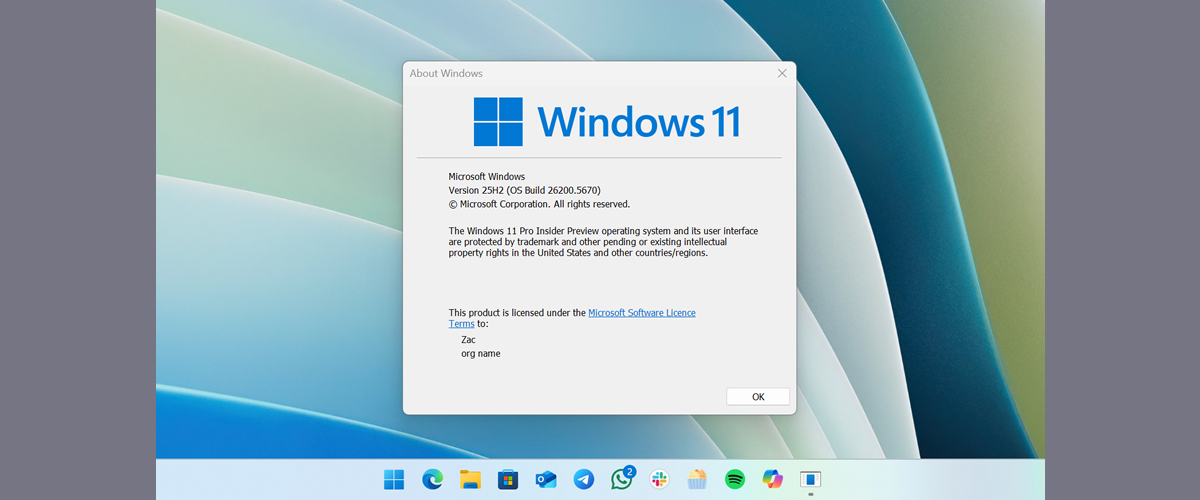Open Slack from the taskbar
This screenshot has height=500, width=1200.
click(659, 479)
